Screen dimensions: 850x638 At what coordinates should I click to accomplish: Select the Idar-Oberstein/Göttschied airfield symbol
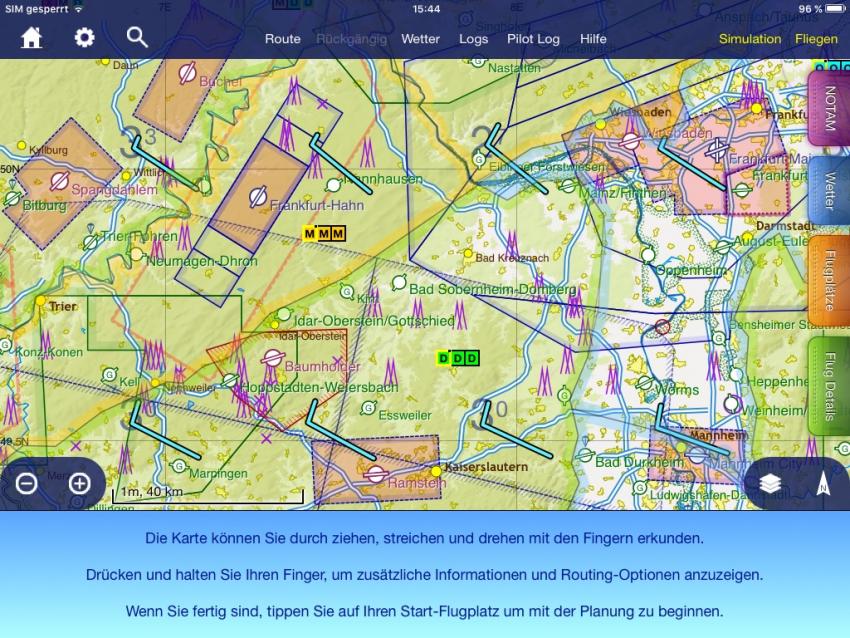[284, 314]
